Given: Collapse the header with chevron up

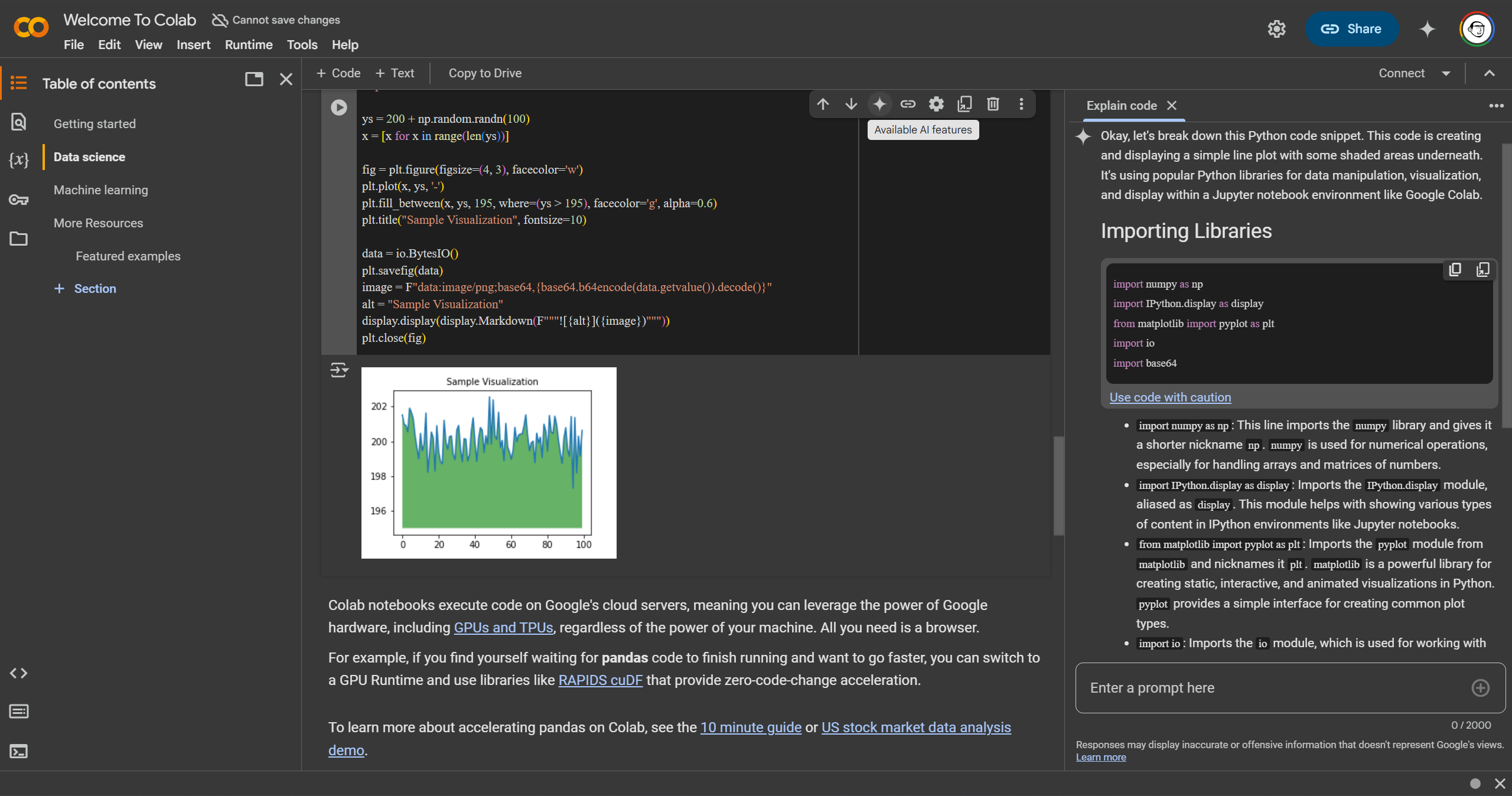Looking at the screenshot, I should tap(1489, 73).
